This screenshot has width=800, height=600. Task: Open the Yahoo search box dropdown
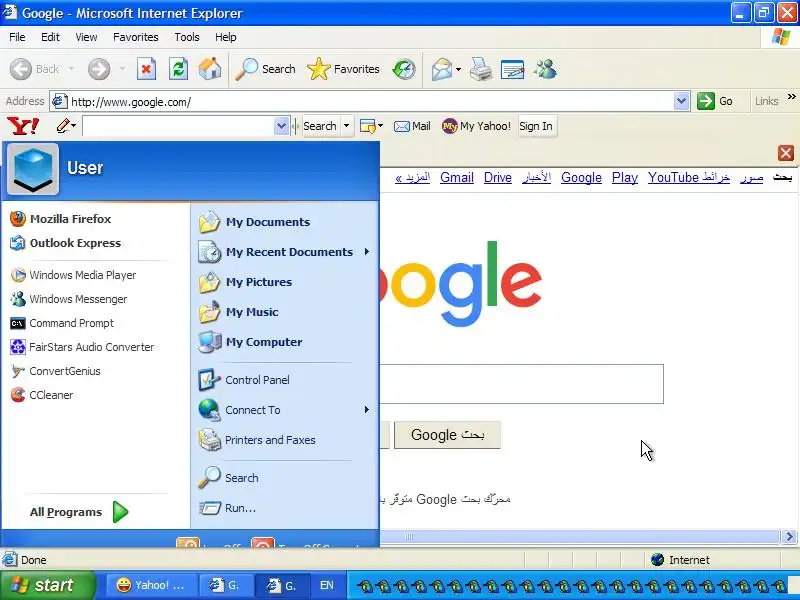pyautogui.click(x=281, y=126)
